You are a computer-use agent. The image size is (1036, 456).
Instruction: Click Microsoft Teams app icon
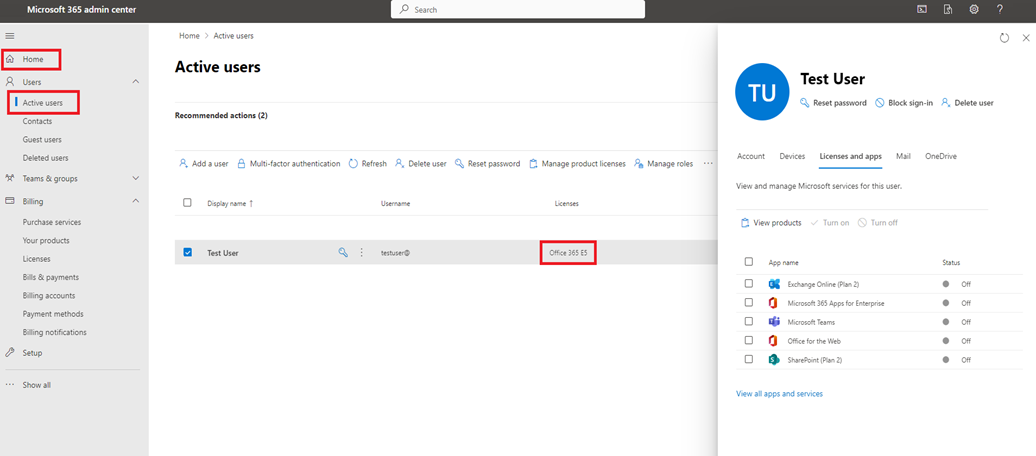tap(774, 322)
